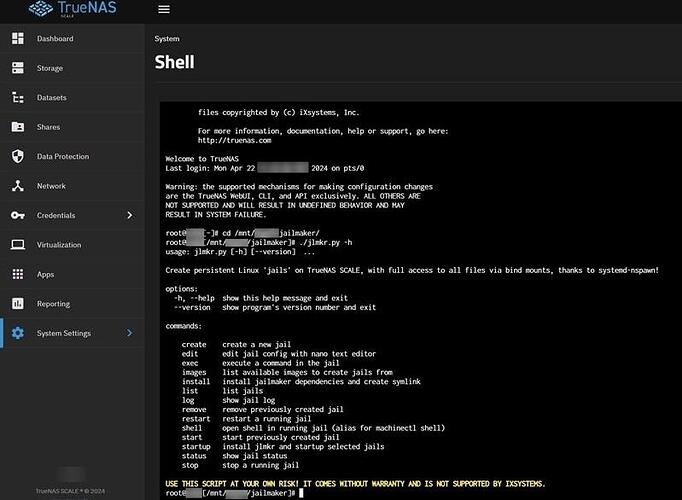Click the Reporting chart icon

click(17, 303)
